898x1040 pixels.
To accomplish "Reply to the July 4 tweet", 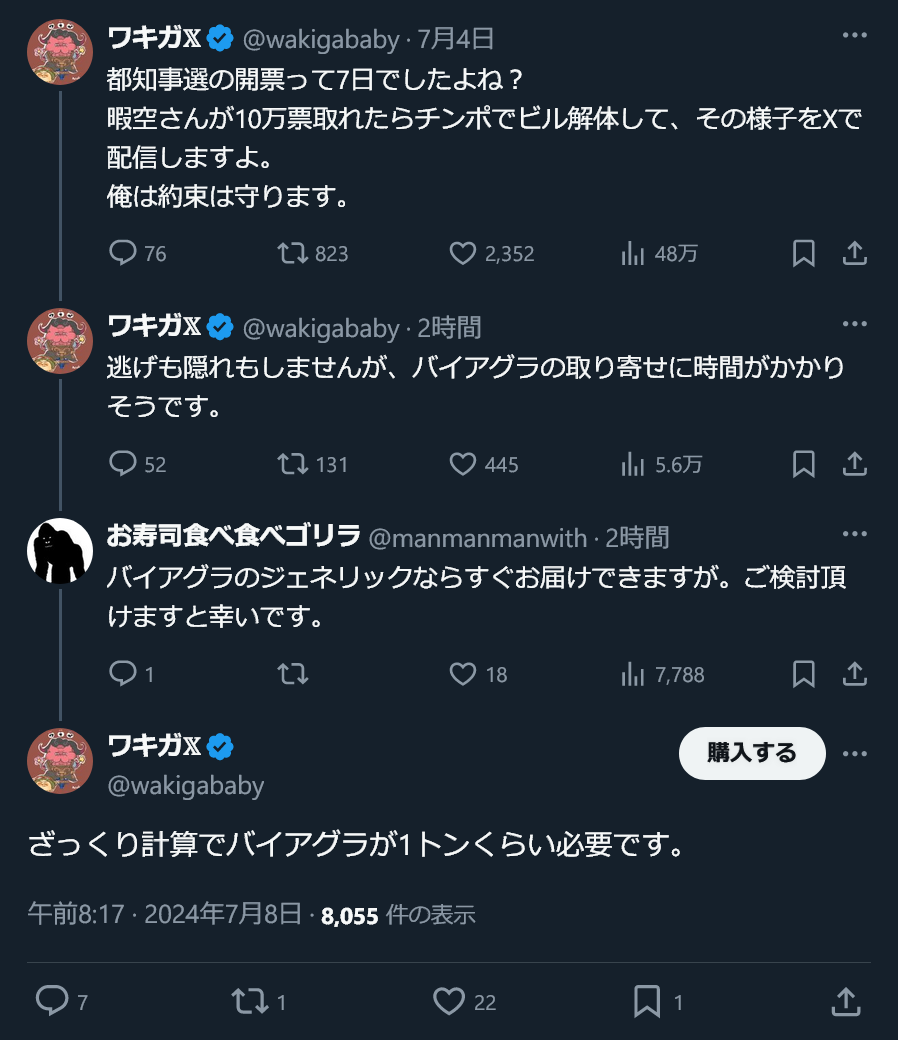I will 123,253.
